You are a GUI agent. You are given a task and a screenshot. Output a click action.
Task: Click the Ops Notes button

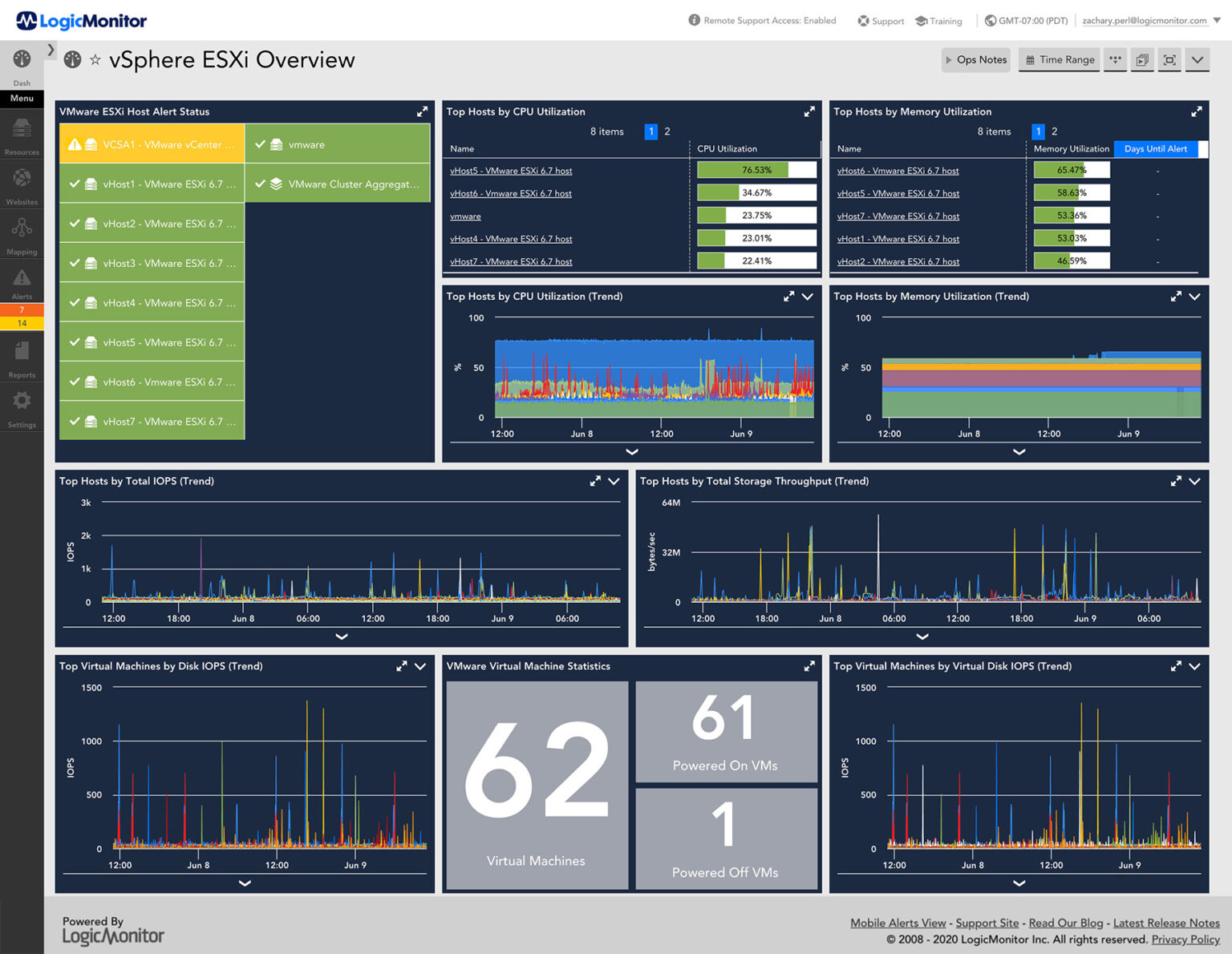point(975,59)
